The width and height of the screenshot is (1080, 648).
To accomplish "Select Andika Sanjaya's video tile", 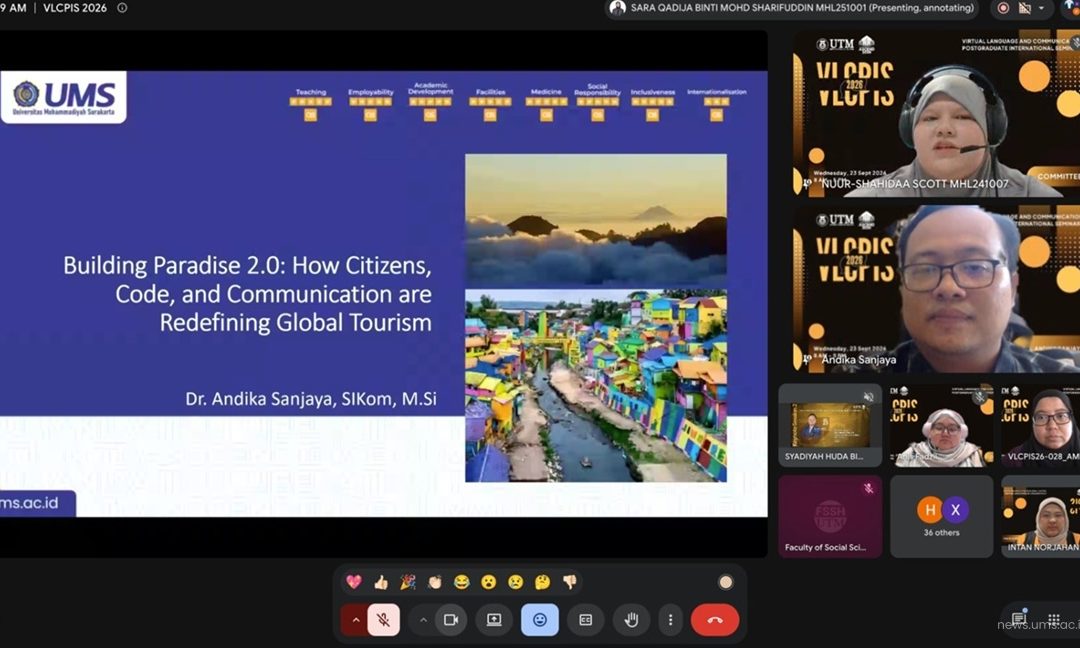I will pyautogui.click(x=935, y=289).
